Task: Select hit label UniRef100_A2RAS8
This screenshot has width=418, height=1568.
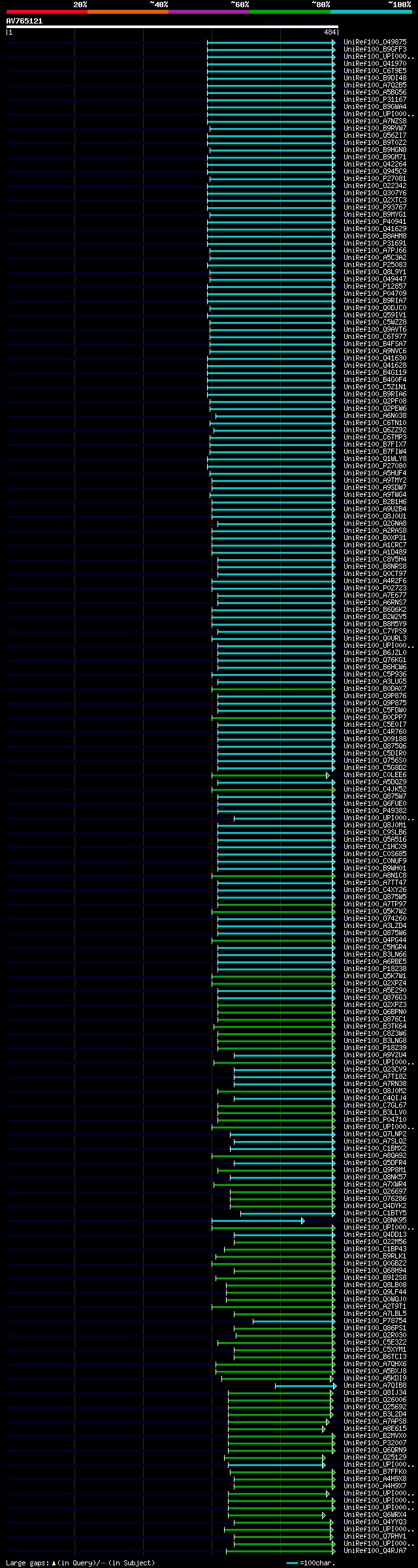Action: click(x=375, y=530)
